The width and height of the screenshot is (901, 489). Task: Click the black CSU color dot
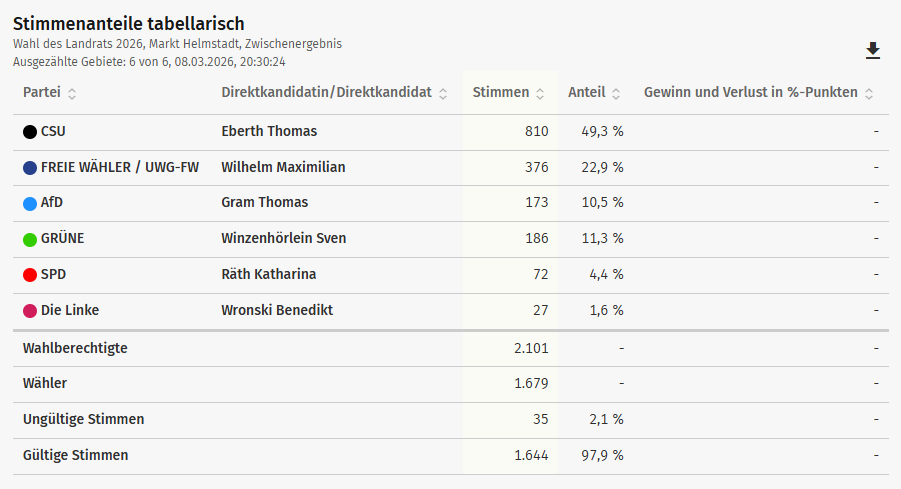coord(30,132)
